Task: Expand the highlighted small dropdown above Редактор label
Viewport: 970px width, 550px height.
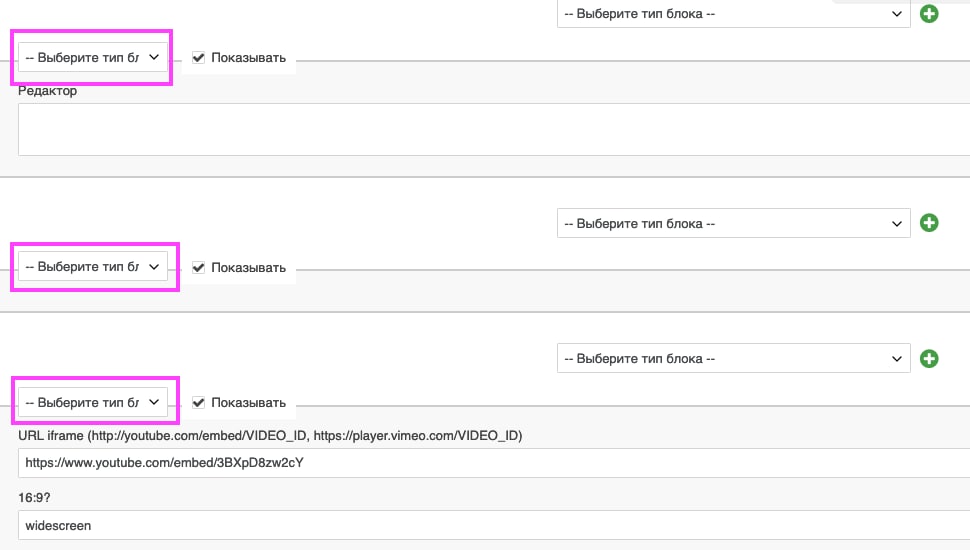Action: pos(92,58)
